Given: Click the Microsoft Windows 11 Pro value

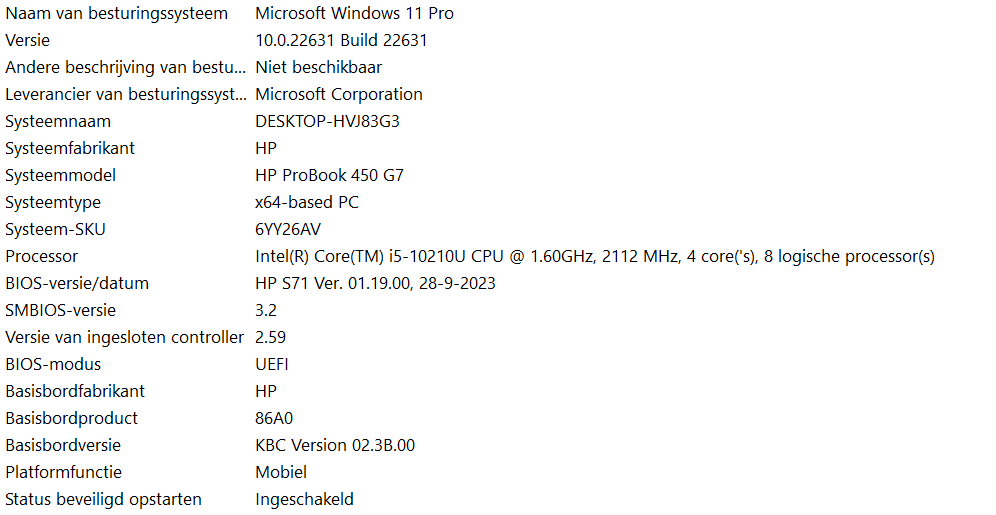Looking at the screenshot, I should pyautogui.click(x=354, y=13).
